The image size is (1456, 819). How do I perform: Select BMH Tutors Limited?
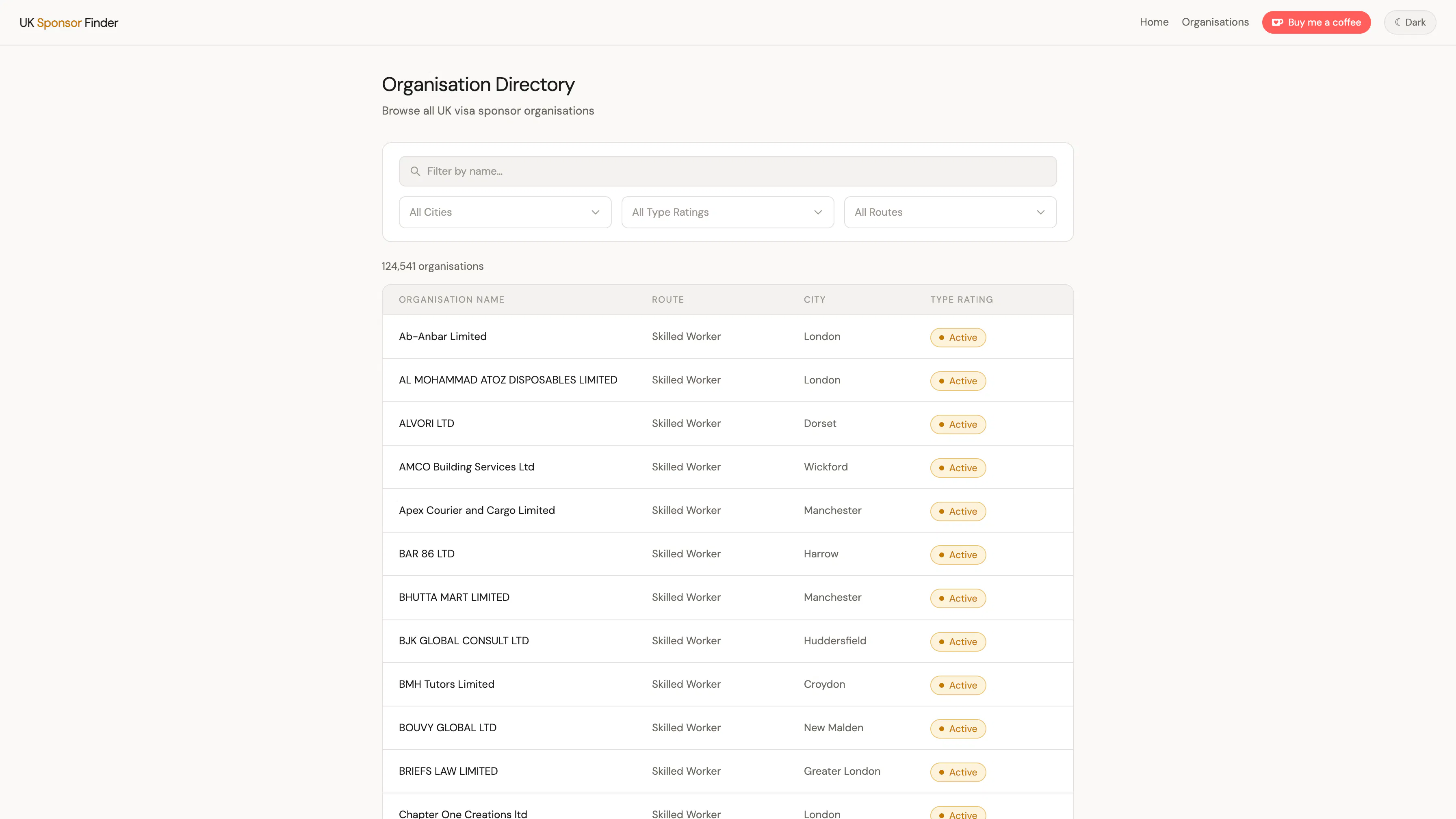728,685
